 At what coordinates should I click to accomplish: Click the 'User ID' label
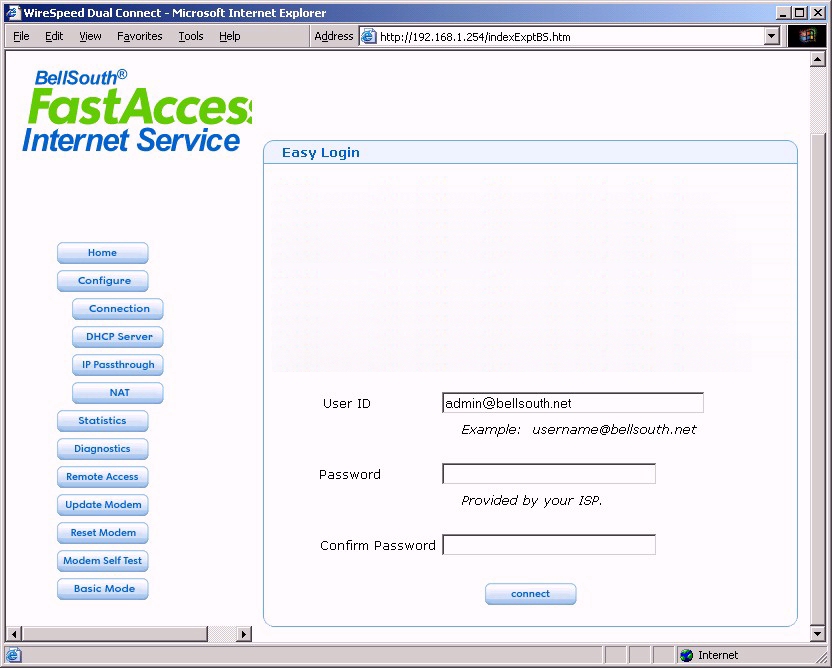(347, 404)
